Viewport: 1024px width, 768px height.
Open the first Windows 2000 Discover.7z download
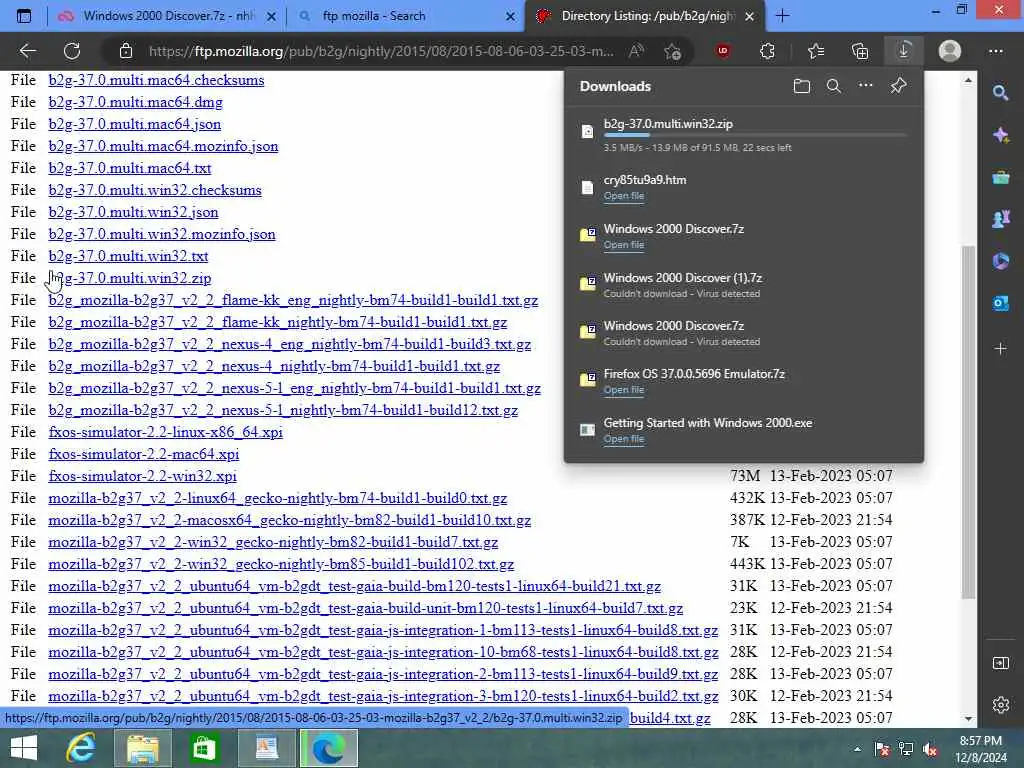(624, 245)
